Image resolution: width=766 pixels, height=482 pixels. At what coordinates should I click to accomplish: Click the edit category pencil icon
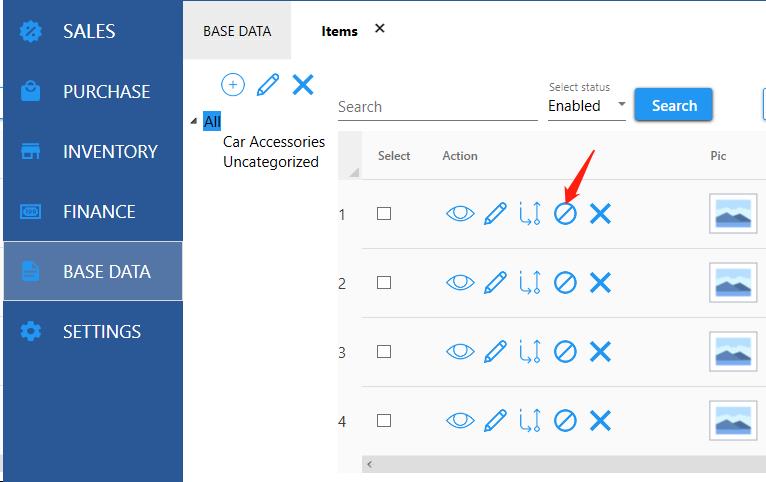click(267, 84)
